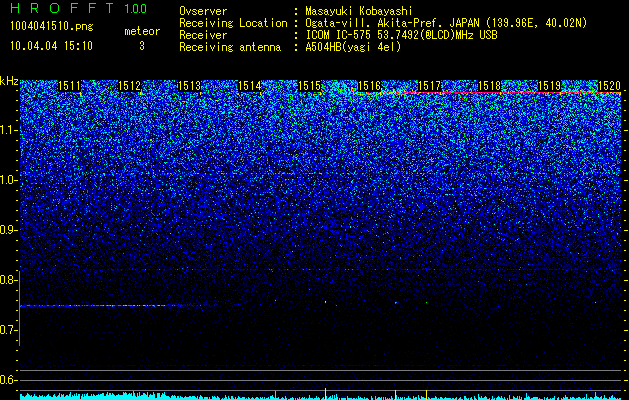Click the 1.1 frequency axis label
Image resolution: width=629 pixels, height=400 pixels.
[9, 130]
